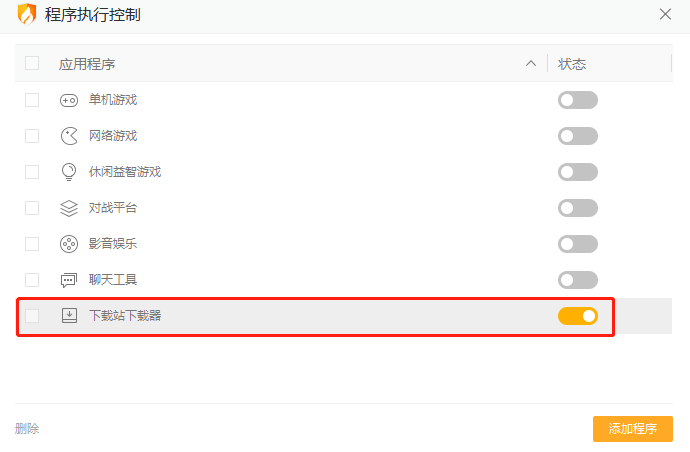
Task: Click the chat bubble icon beside 聊天工具
Action: [69, 280]
